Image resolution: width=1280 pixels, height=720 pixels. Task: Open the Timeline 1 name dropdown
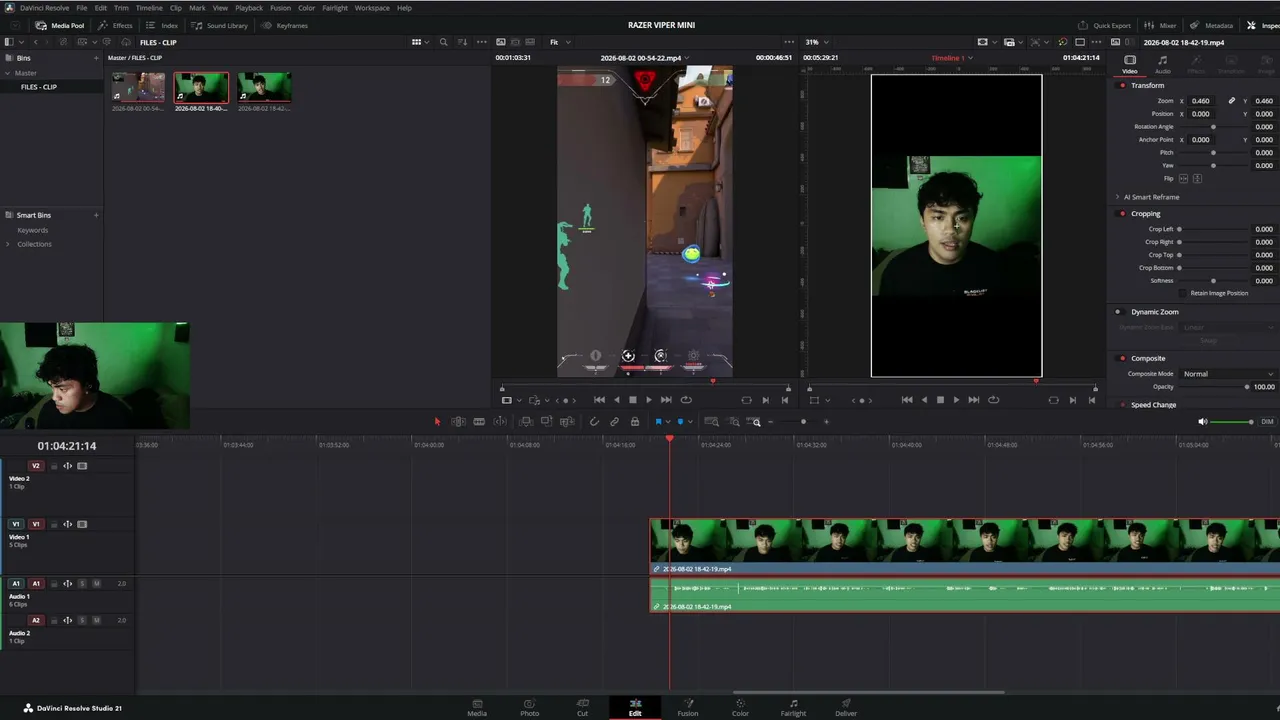coord(952,58)
